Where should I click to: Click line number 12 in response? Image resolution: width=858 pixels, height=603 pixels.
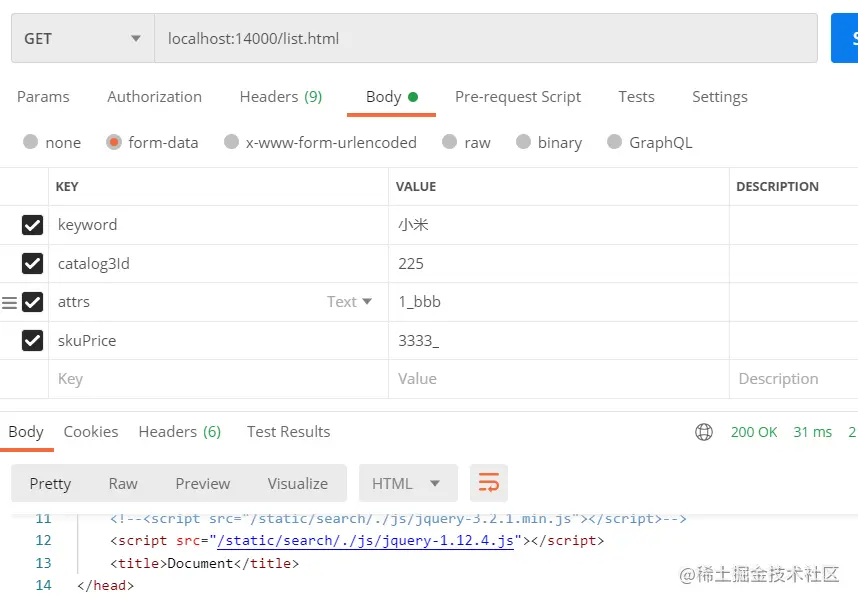tap(43, 541)
